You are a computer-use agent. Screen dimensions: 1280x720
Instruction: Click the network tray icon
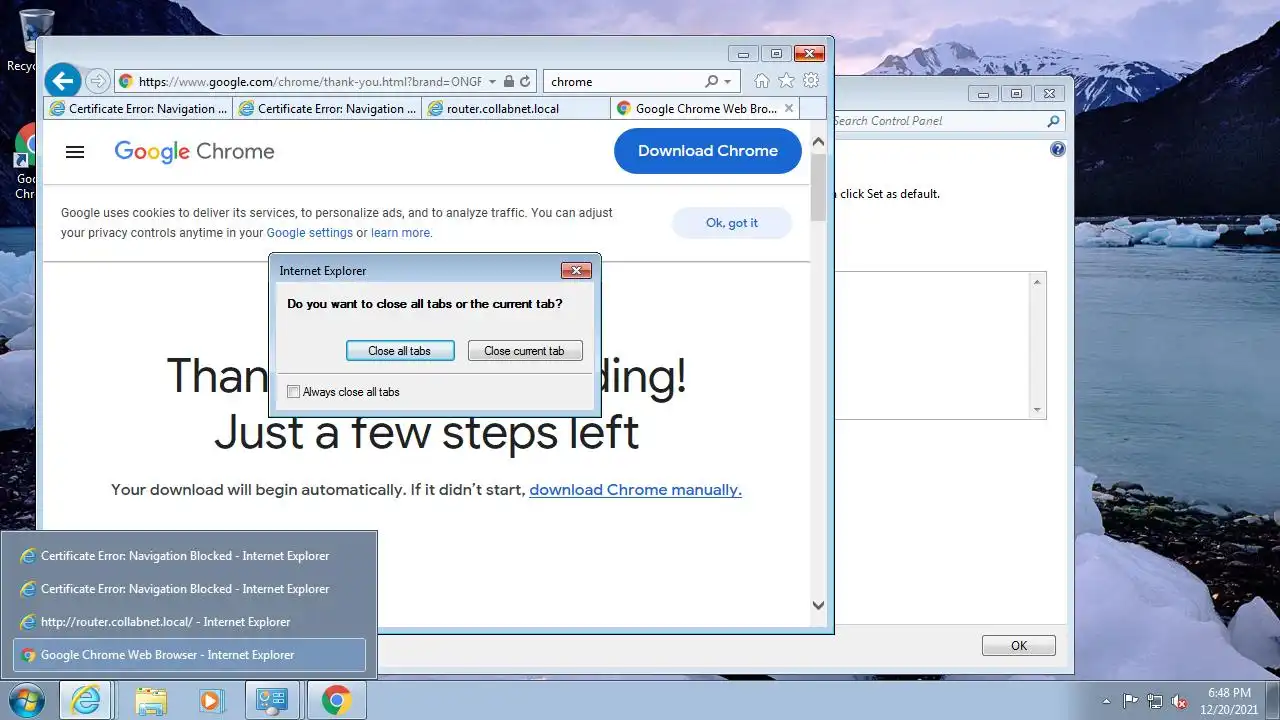[x=1155, y=701]
